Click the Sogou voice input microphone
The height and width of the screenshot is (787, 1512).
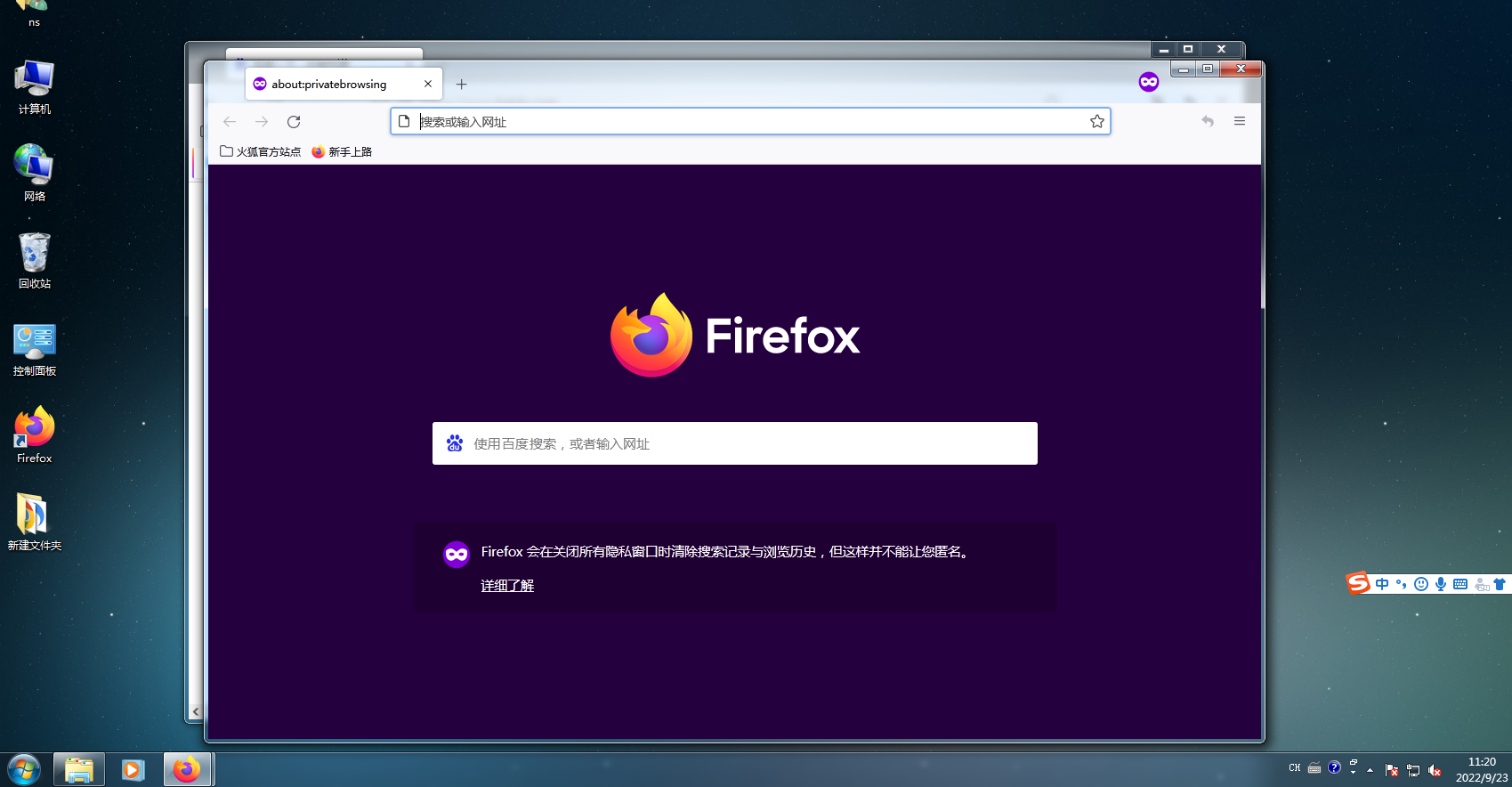(x=1441, y=584)
